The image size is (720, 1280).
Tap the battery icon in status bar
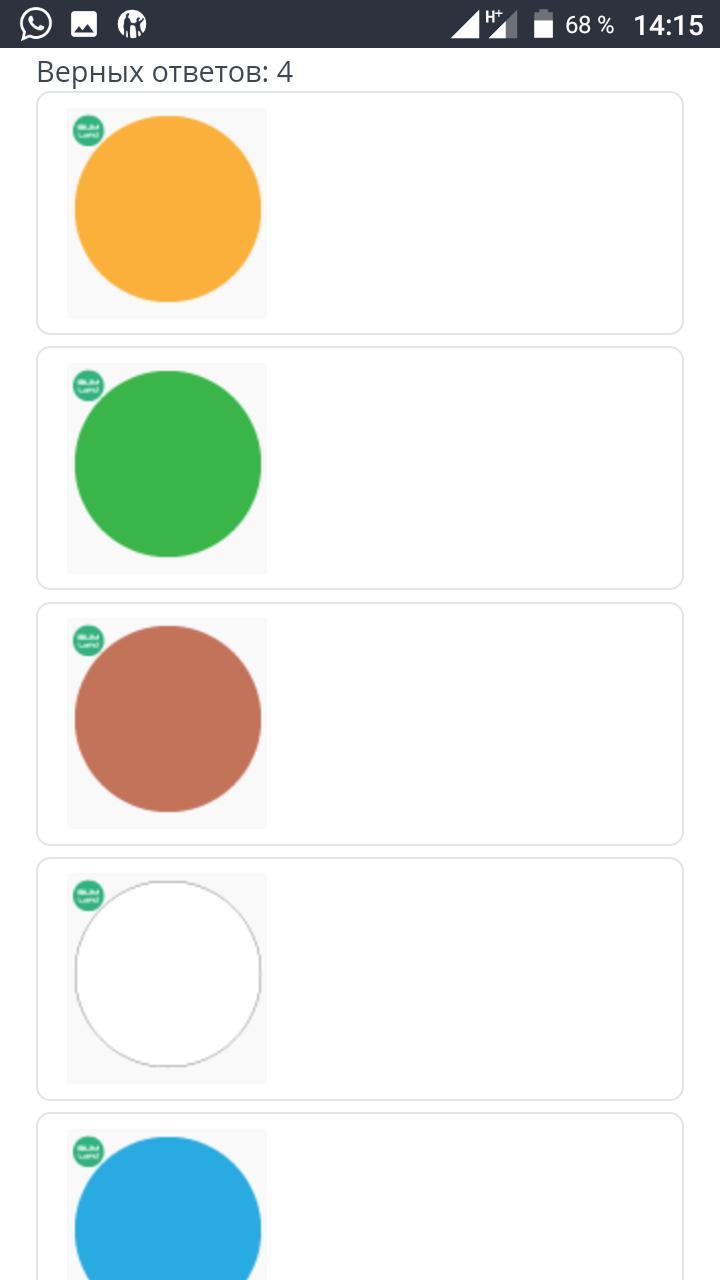[x=543, y=24]
